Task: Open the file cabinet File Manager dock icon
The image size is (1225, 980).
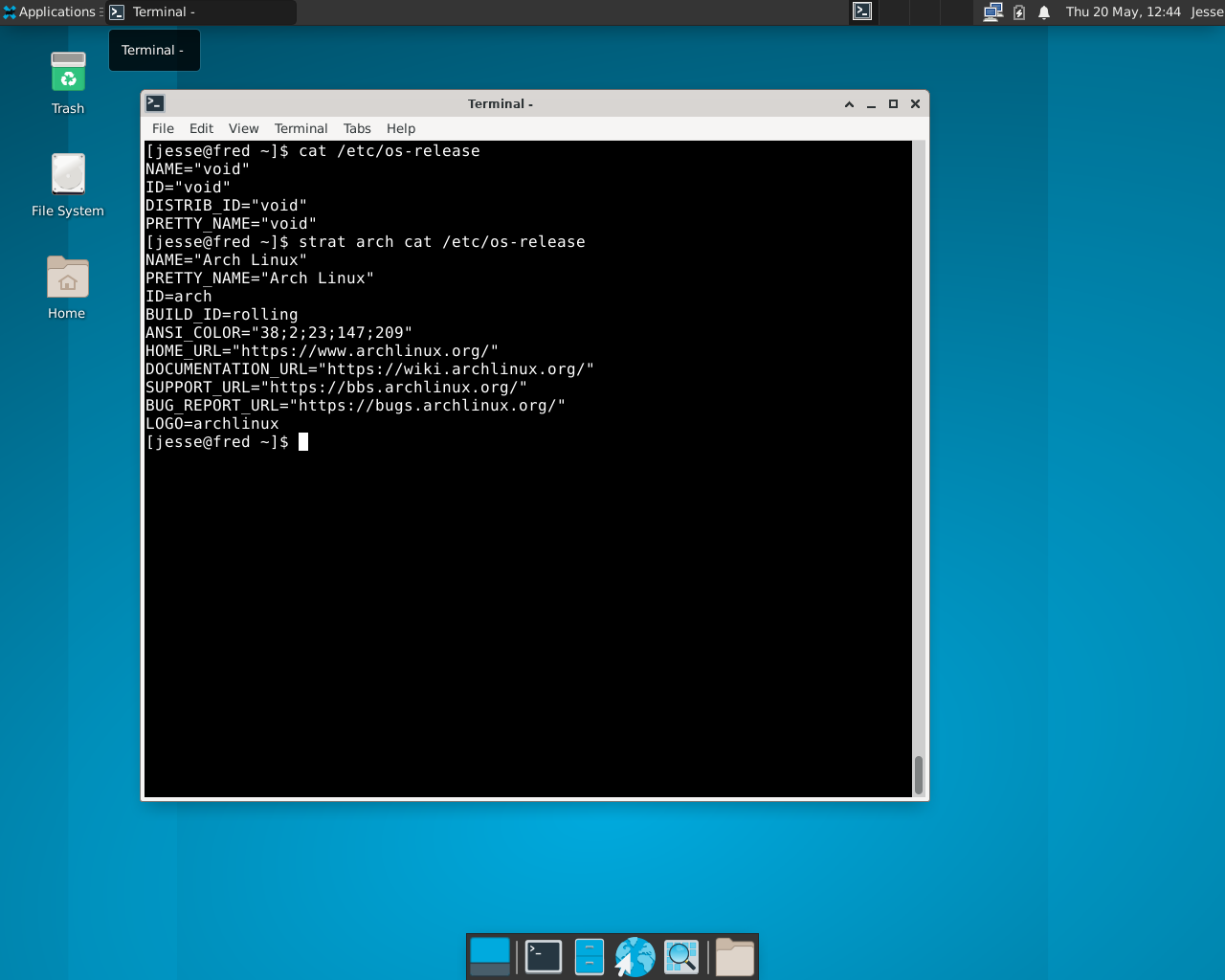Action: pos(590,956)
